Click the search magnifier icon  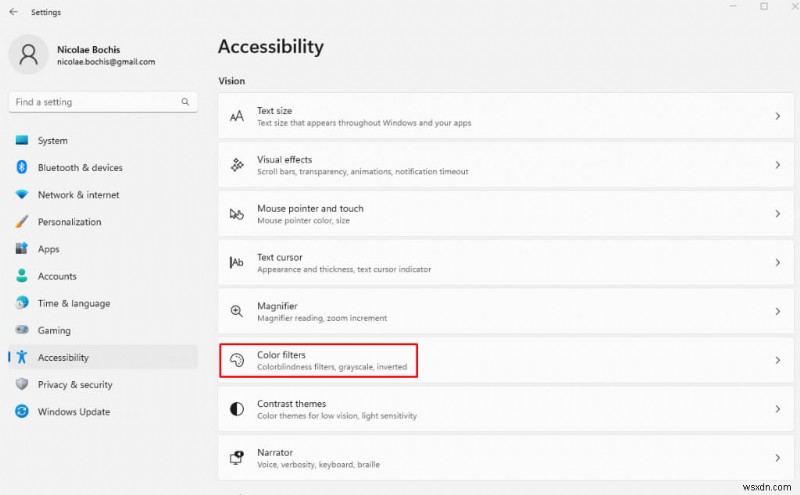pyautogui.click(x=185, y=102)
